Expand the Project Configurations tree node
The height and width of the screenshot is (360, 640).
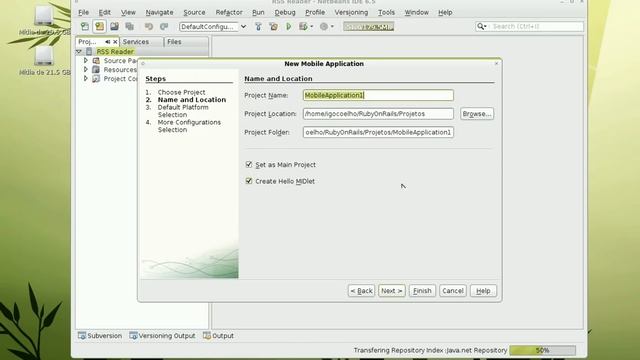[86, 78]
